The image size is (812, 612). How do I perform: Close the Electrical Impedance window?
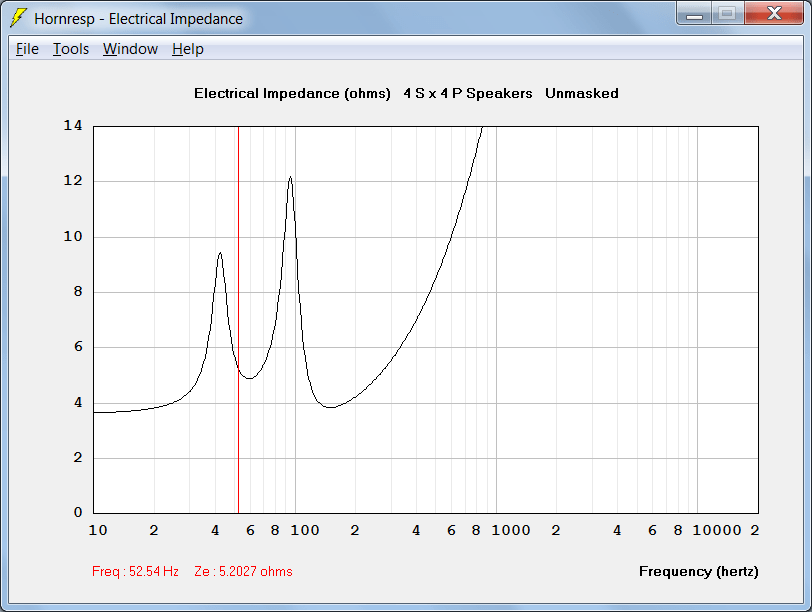[774, 13]
